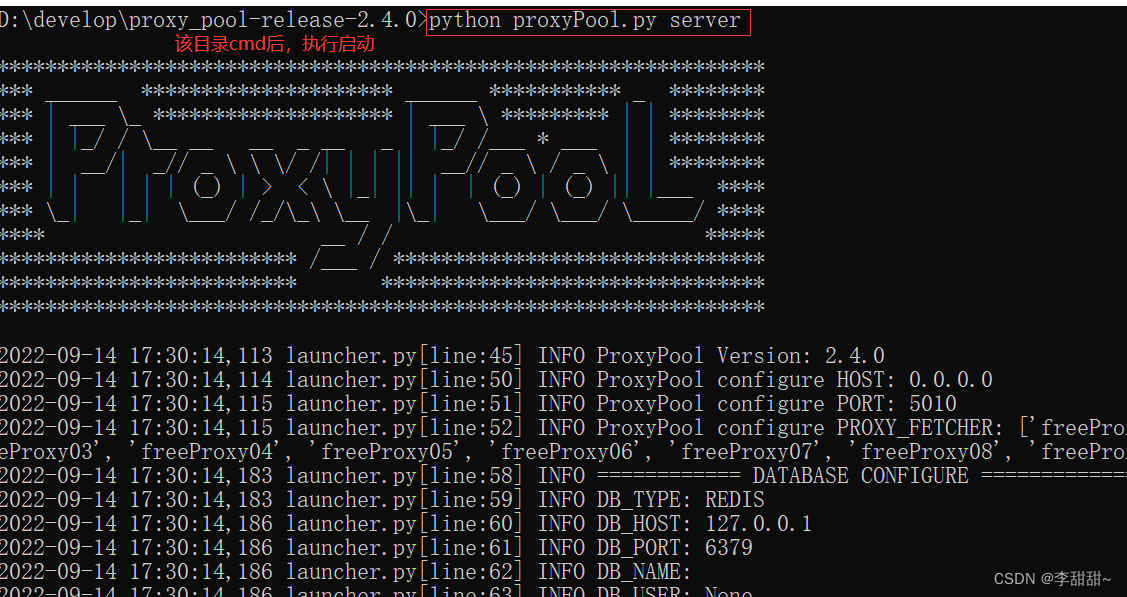Screen dimensions: 1127x597
Task: Click 'launcher.py[line:52]' in the log
Action: [x=405, y=428]
